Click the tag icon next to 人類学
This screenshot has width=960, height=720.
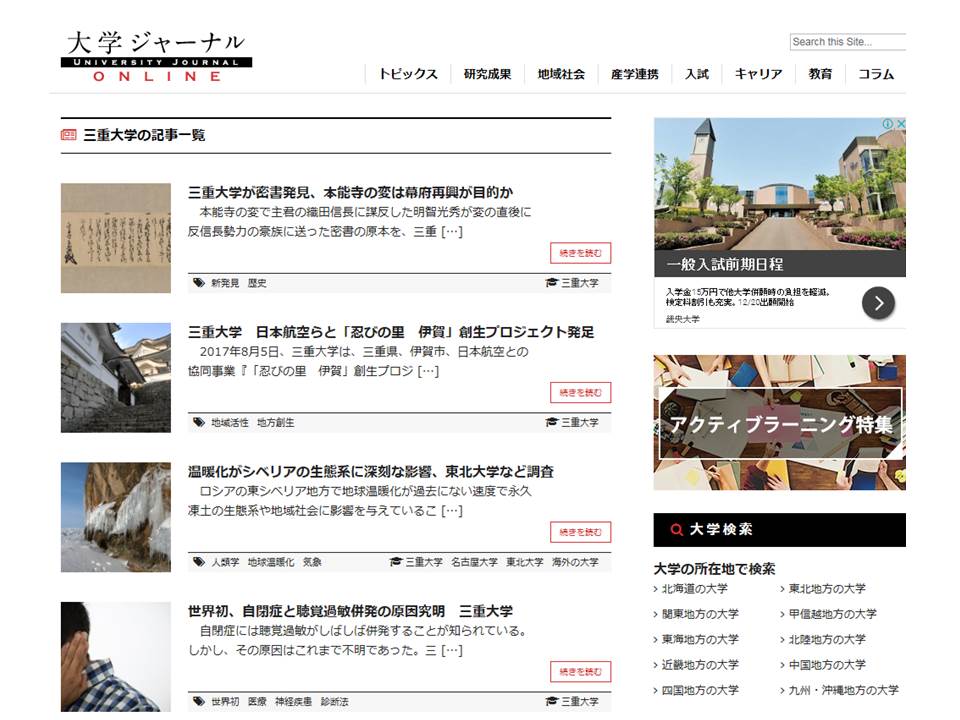point(198,562)
